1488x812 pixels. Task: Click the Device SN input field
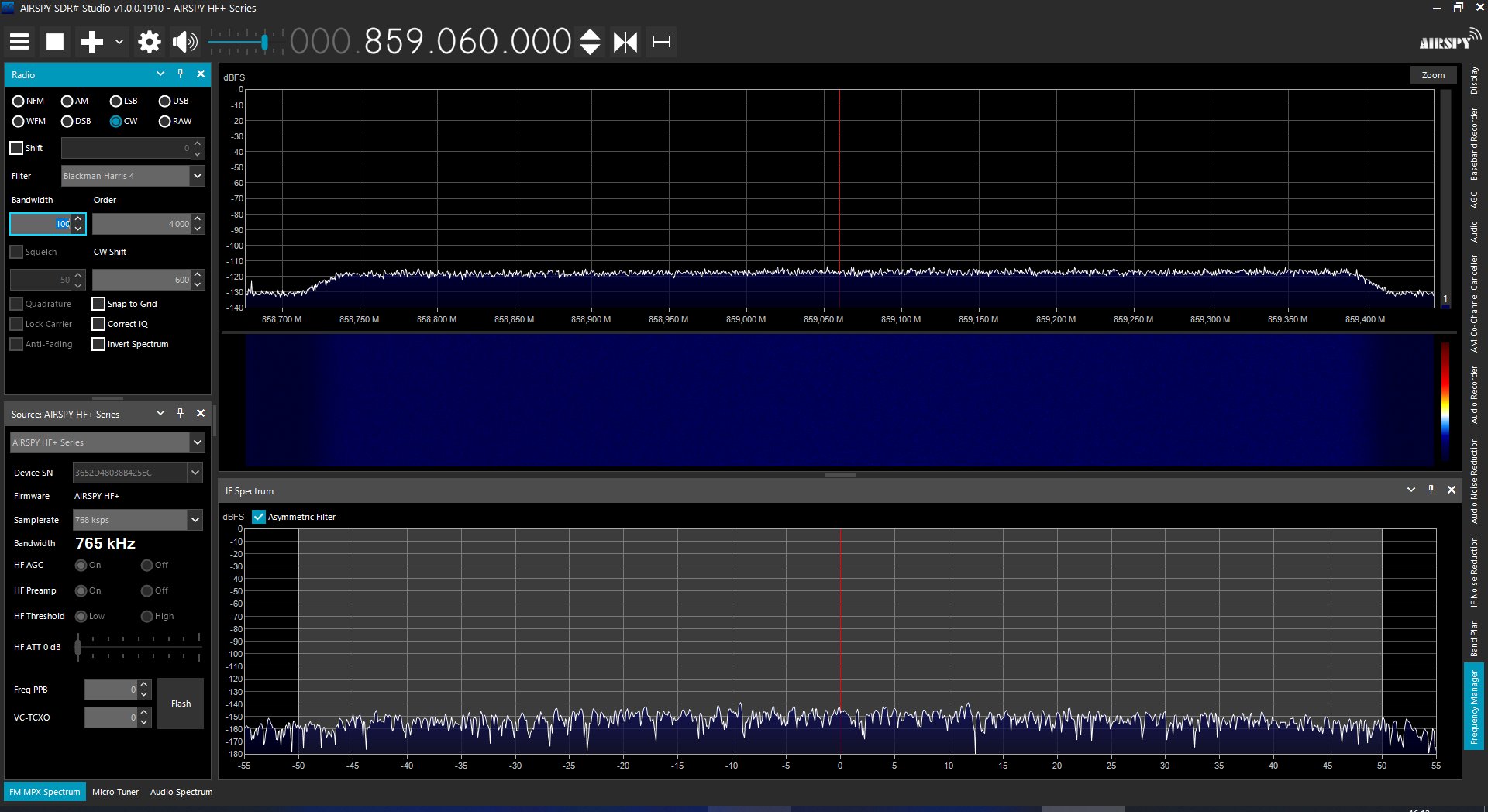pos(132,472)
